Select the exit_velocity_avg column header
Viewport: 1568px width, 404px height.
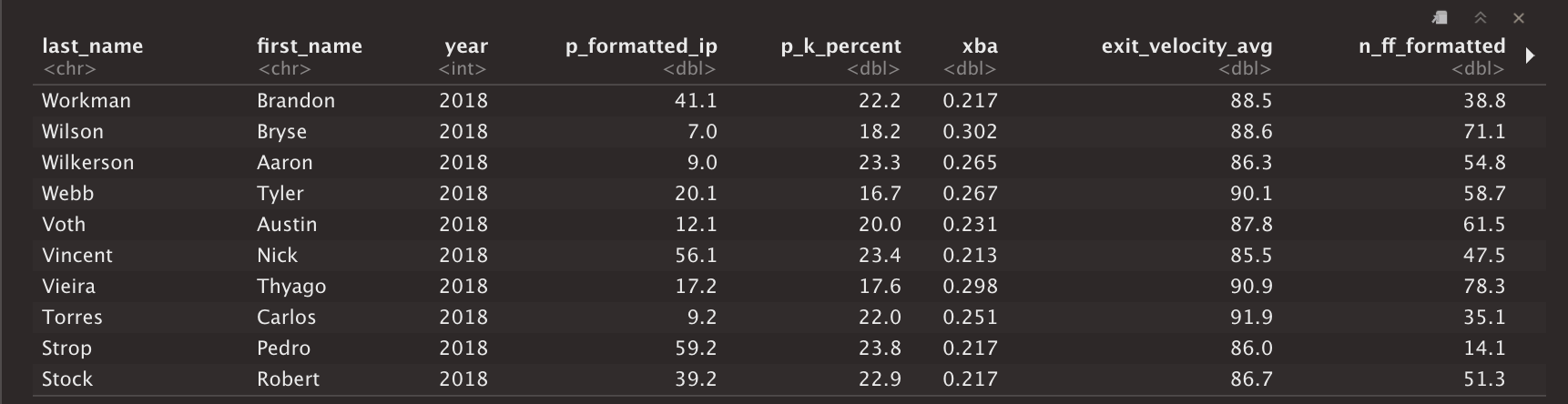pyautogui.click(x=1186, y=46)
